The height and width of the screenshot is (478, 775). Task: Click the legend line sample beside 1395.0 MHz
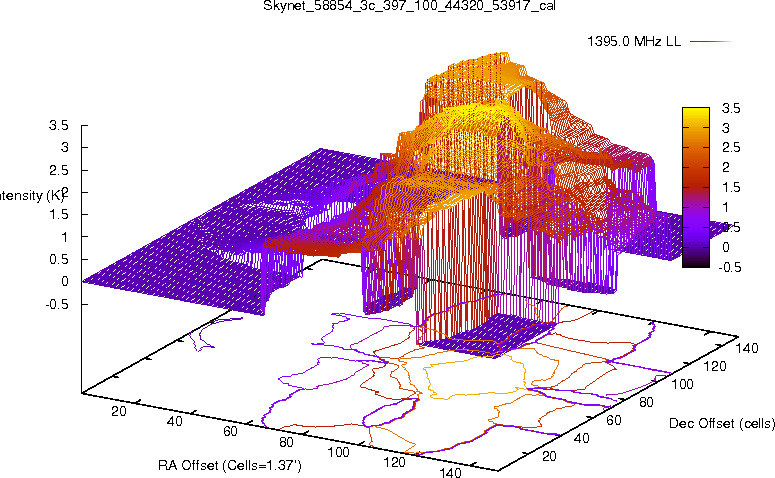click(710, 42)
